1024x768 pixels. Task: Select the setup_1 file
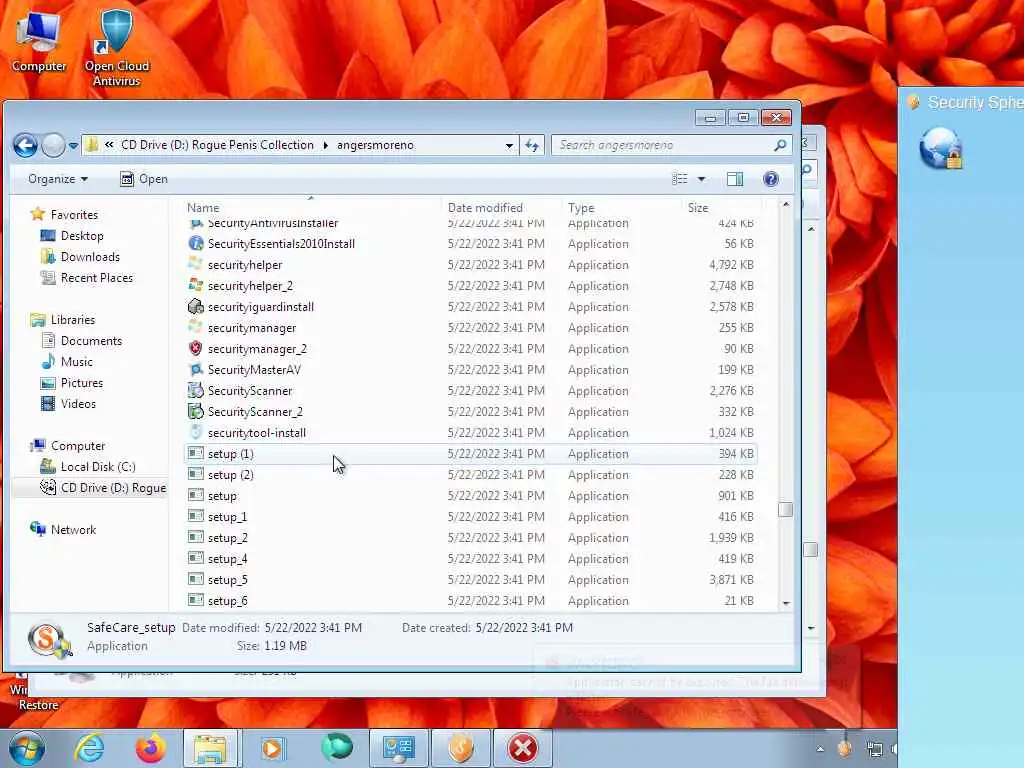pyautogui.click(x=471, y=517)
